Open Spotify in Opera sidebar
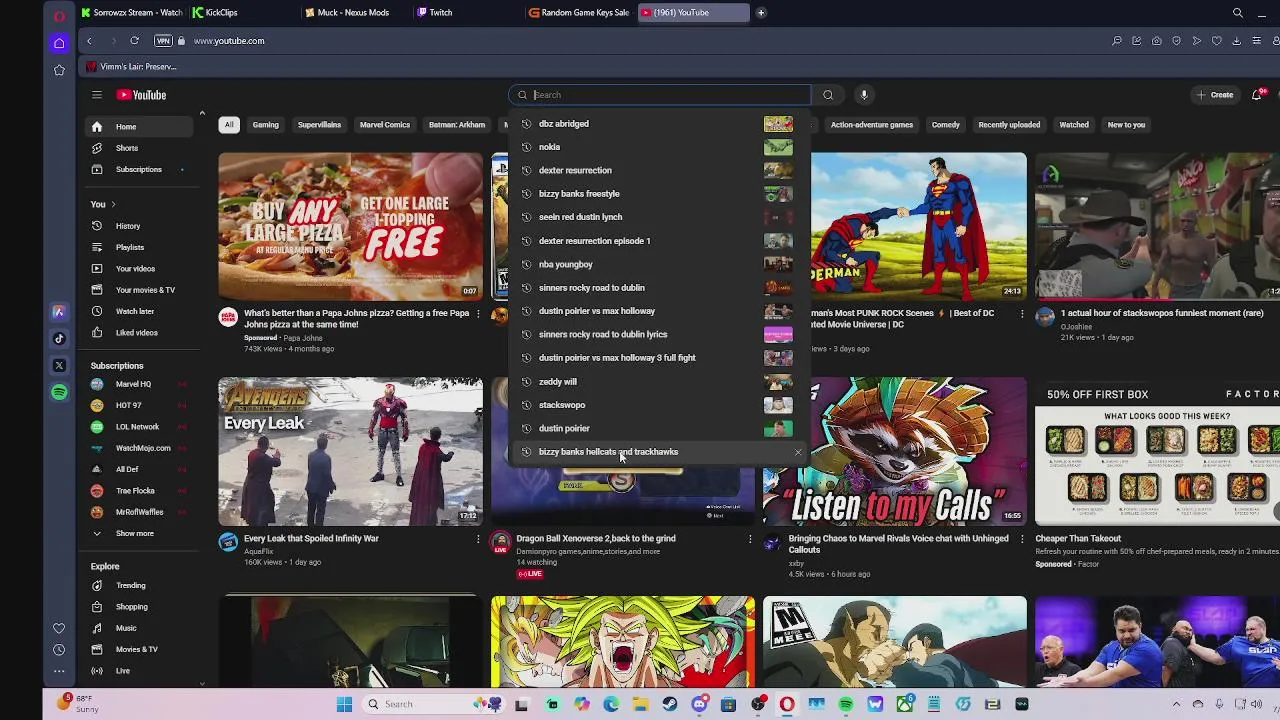 coord(59,392)
